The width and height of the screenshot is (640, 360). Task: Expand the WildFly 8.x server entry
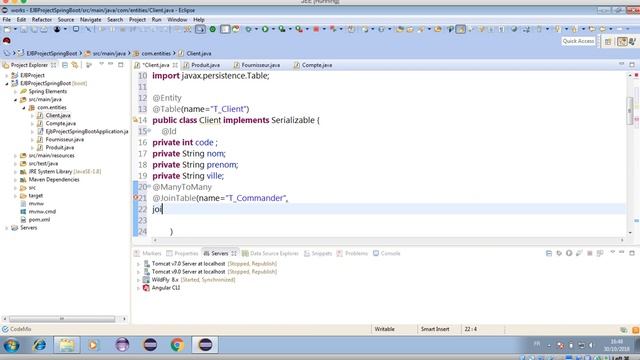coord(138,280)
